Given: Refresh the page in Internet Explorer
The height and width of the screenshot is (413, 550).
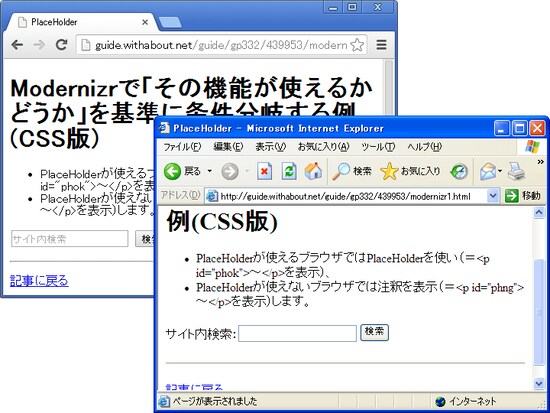Looking at the screenshot, I should coord(289,171).
